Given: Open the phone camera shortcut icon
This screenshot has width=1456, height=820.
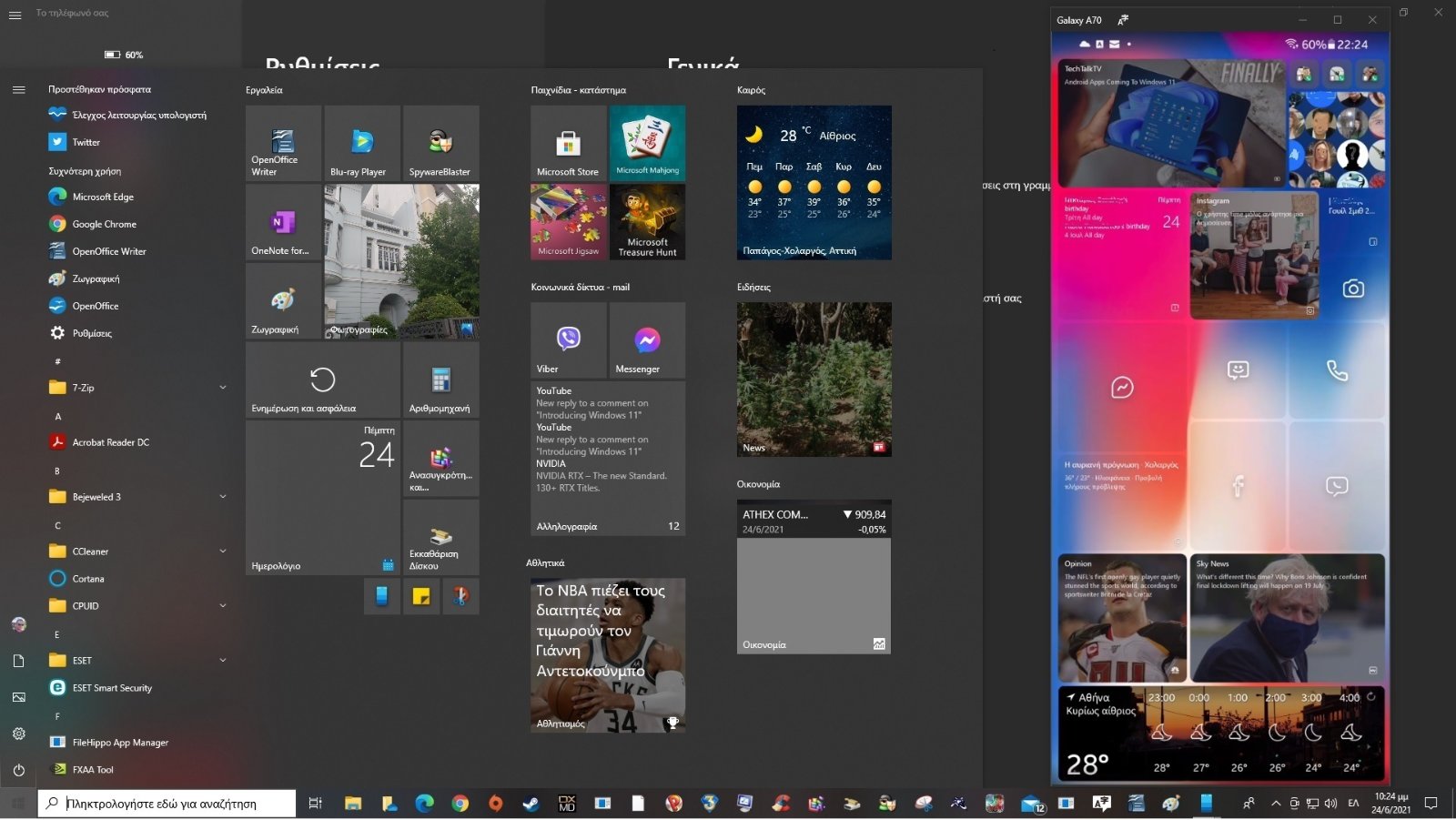Looking at the screenshot, I should [x=1353, y=289].
